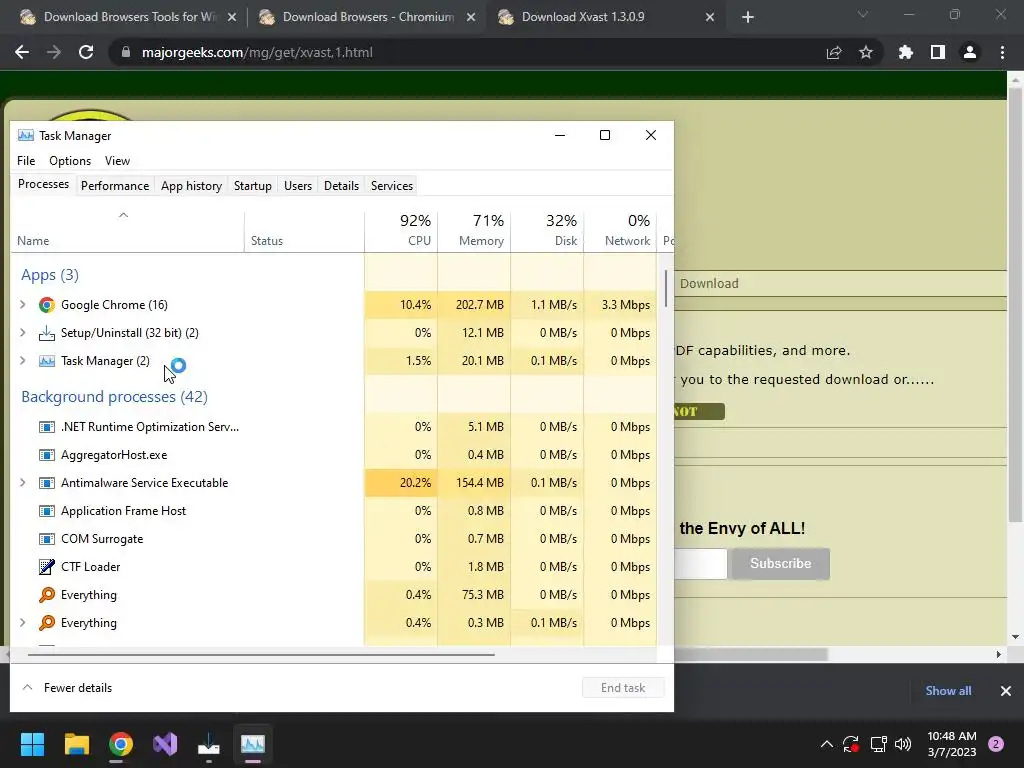Expand the Antimalware Service Executable row
This screenshot has height=768, width=1024.
[23, 483]
